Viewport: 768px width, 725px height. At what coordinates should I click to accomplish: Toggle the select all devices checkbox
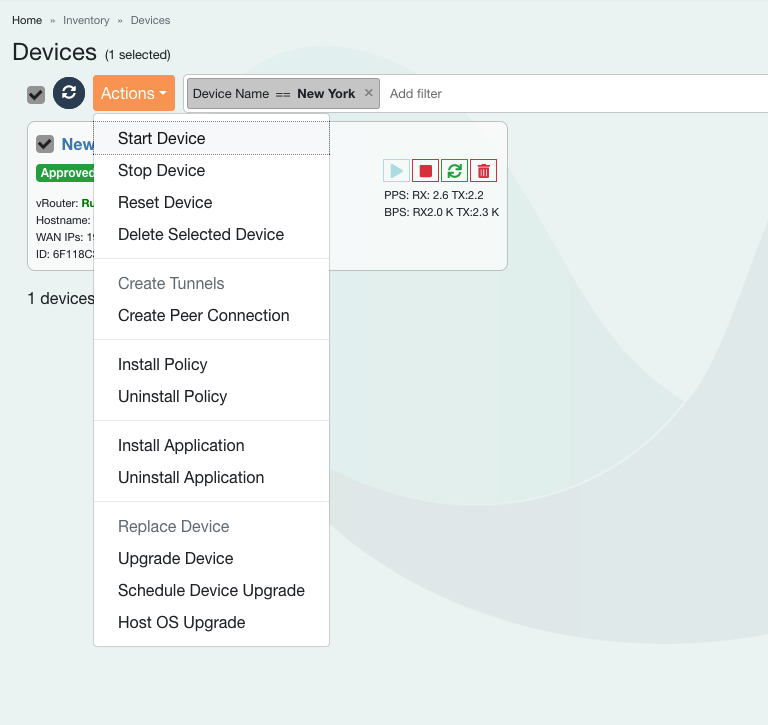pos(36,94)
